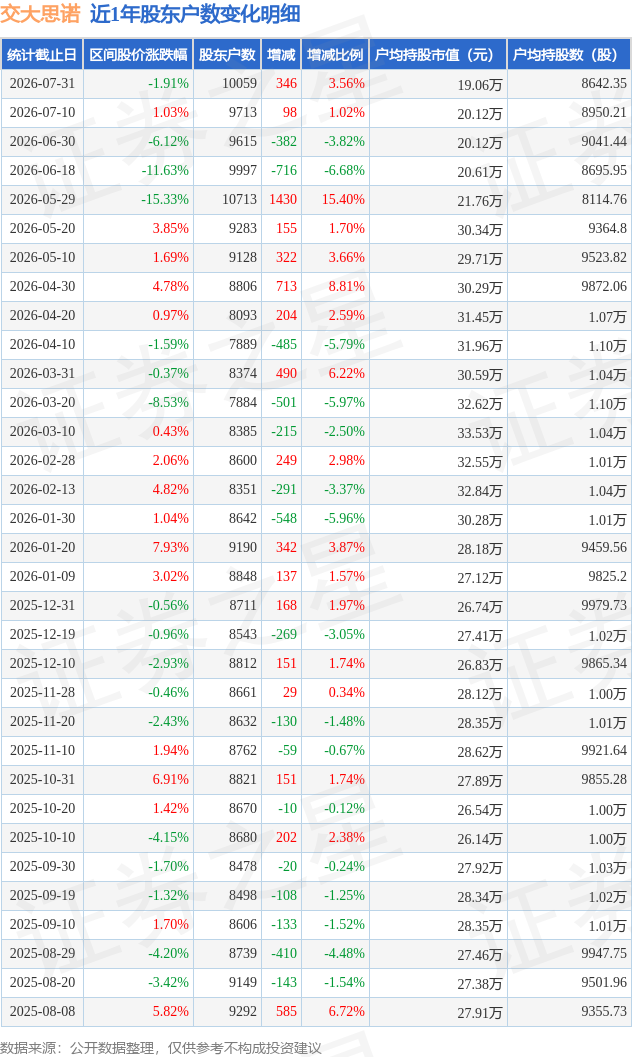Click the 户均持股市值（元） column header

click(x=438, y=55)
